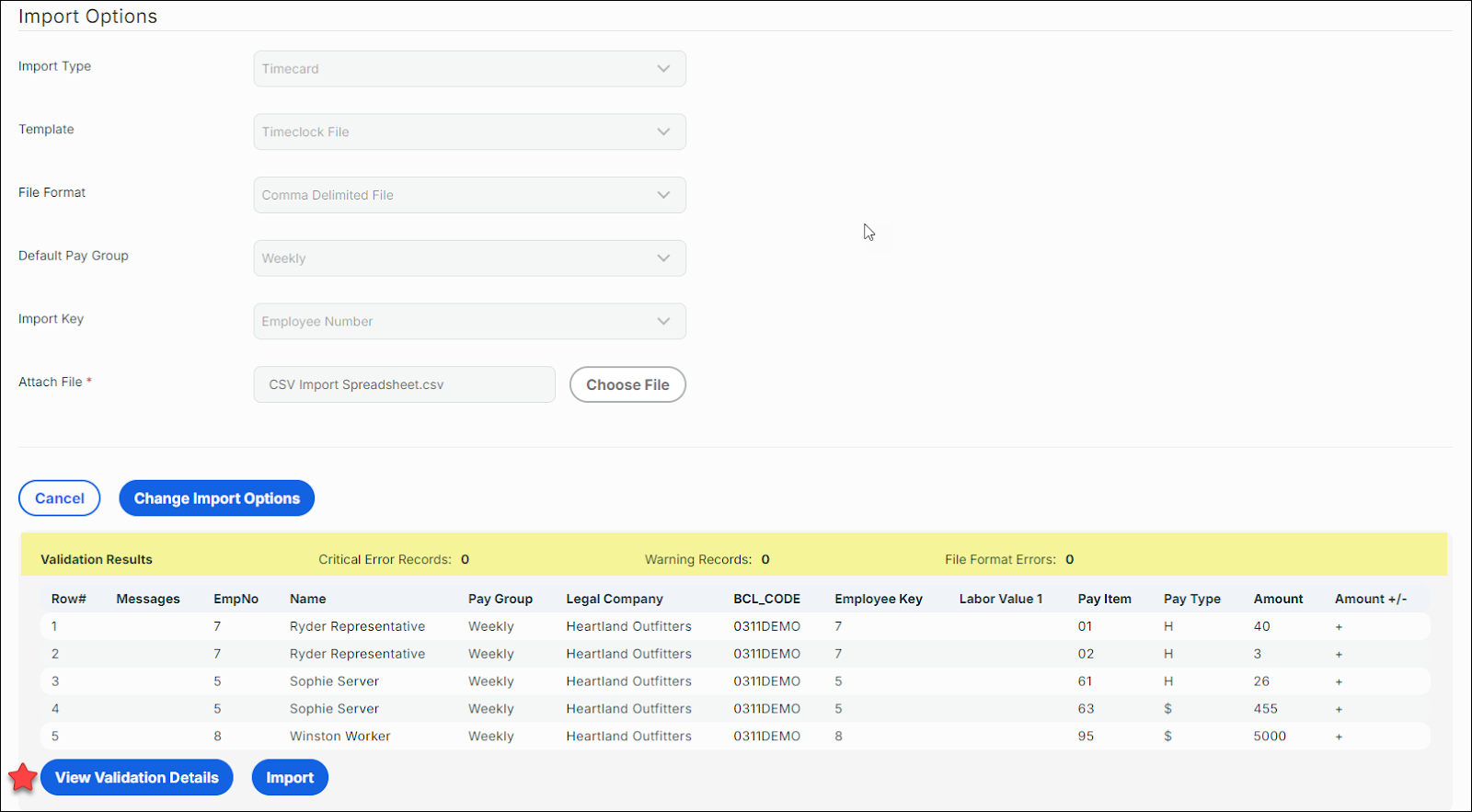Screen dimensions: 1472x812
Task: Open the Import Type dropdown
Action: 469,69
